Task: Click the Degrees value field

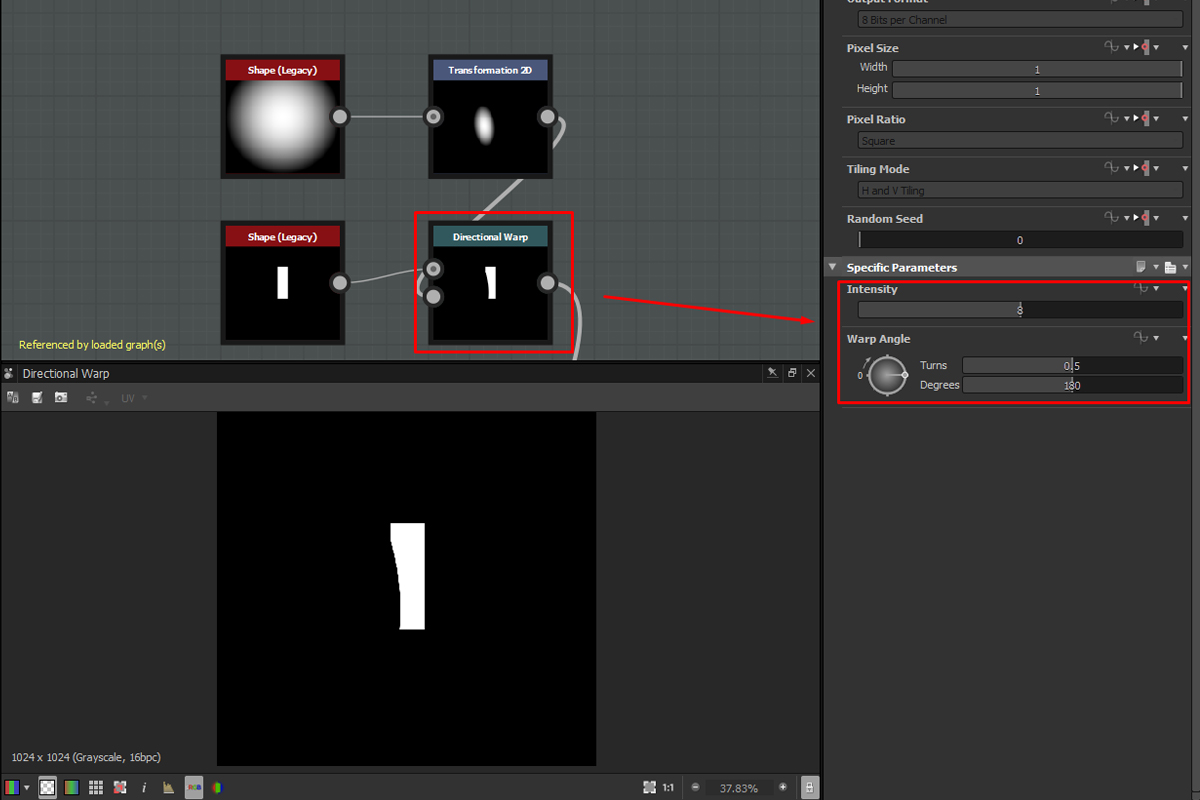Action: tap(1072, 385)
